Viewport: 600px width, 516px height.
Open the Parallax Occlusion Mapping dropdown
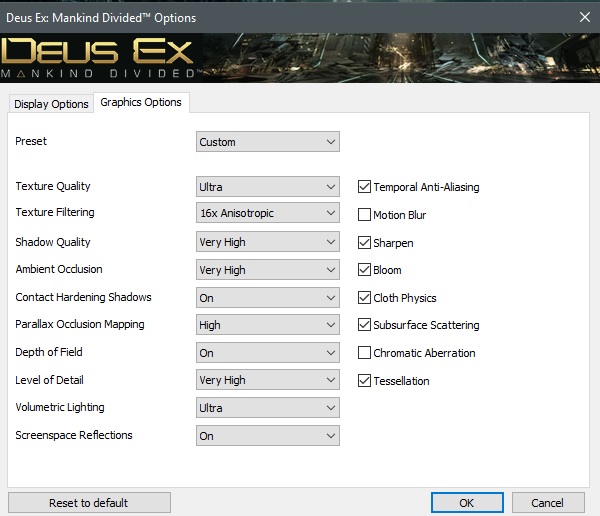(268, 325)
